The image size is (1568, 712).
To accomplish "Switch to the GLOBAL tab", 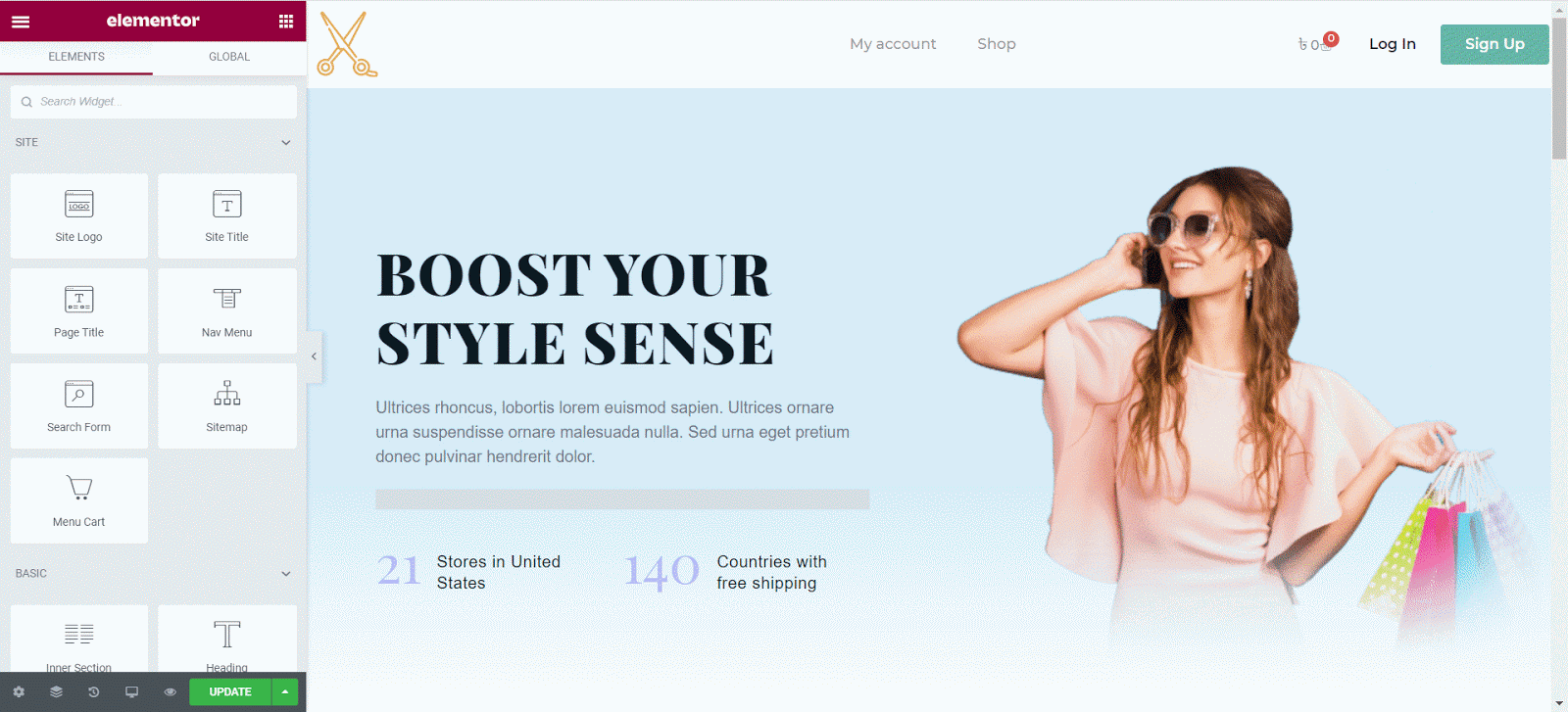I will 229,57.
